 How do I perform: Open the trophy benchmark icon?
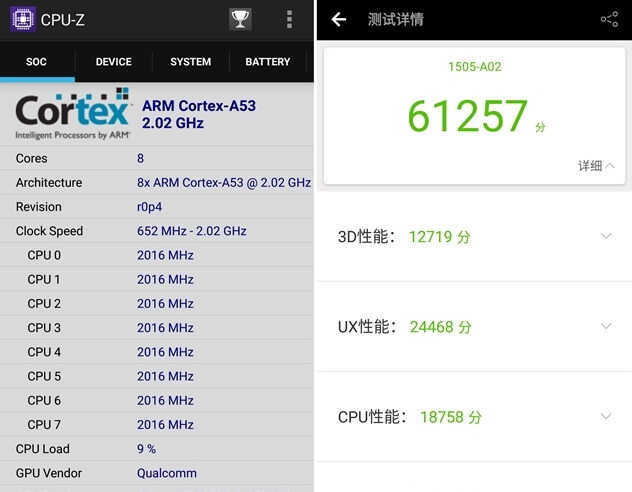240,19
